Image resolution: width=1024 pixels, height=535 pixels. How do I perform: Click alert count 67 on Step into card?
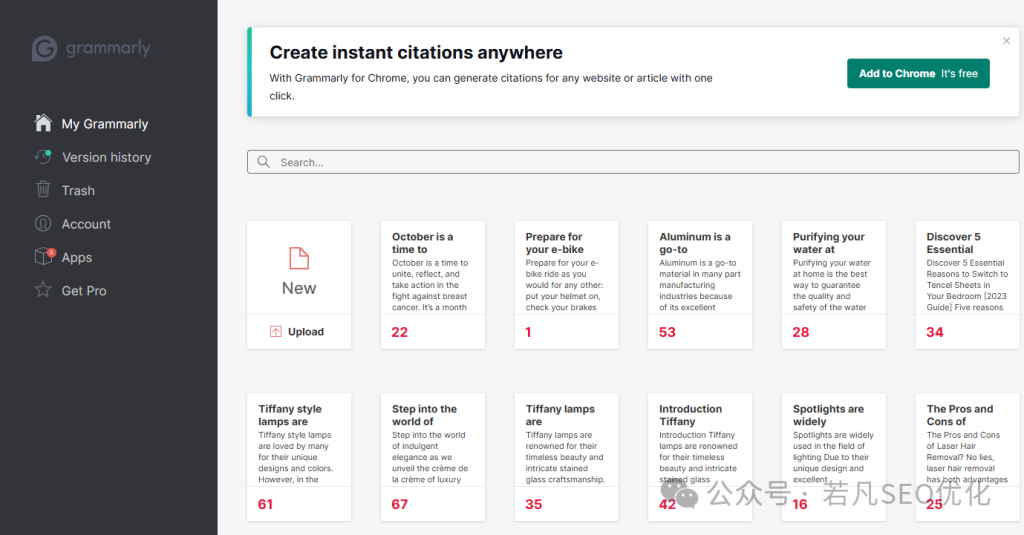400,504
